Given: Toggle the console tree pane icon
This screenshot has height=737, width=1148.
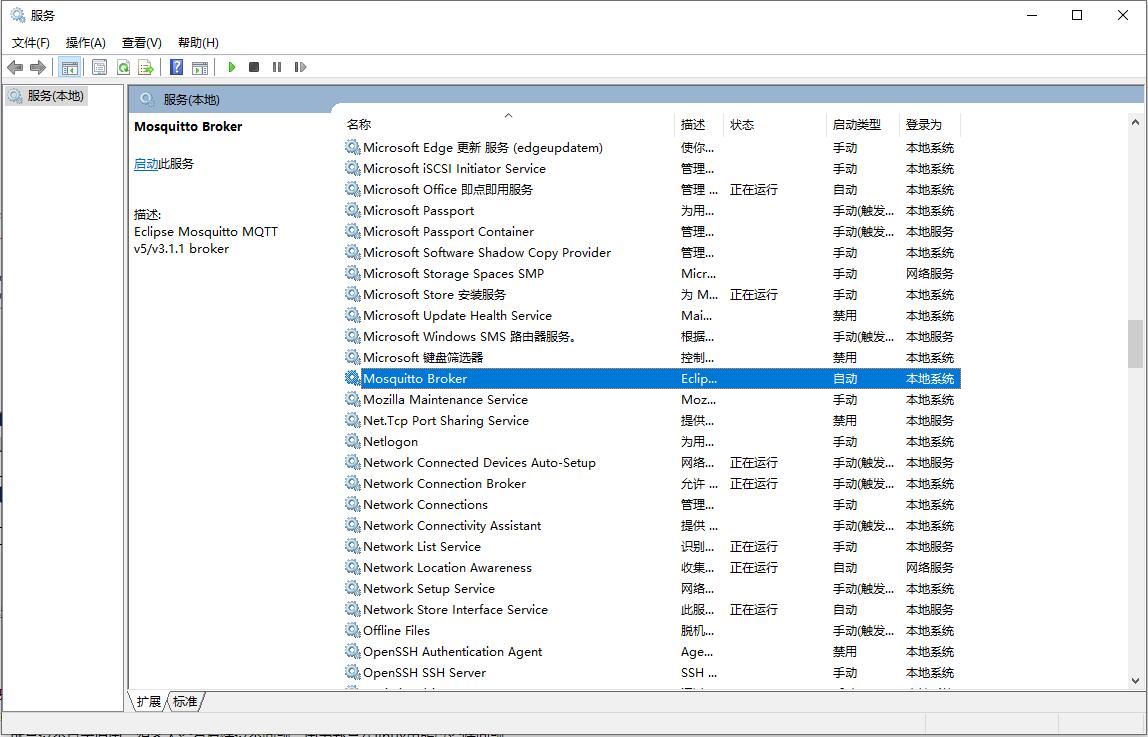Looking at the screenshot, I should (x=70, y=67).
